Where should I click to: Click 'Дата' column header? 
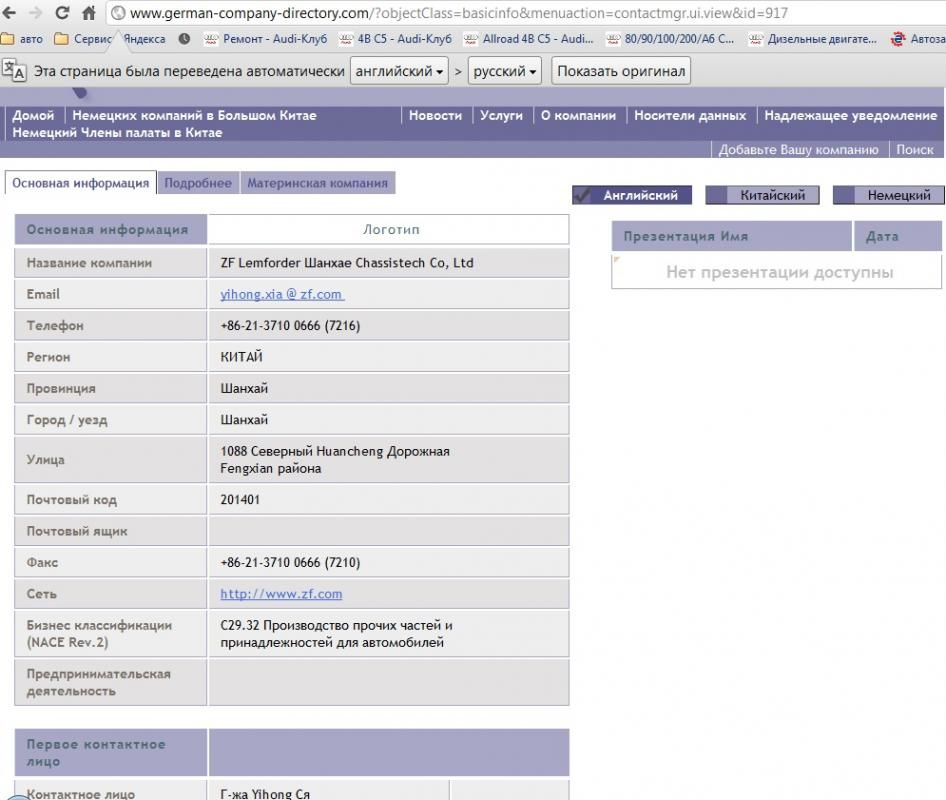click(x=898, y=236)
